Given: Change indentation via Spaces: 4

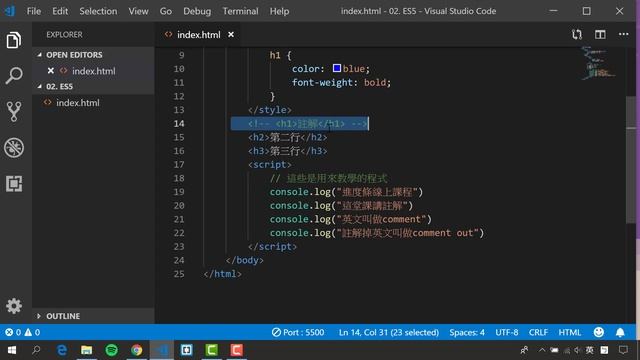Looking at the screenshot, I should coord(467,332).
